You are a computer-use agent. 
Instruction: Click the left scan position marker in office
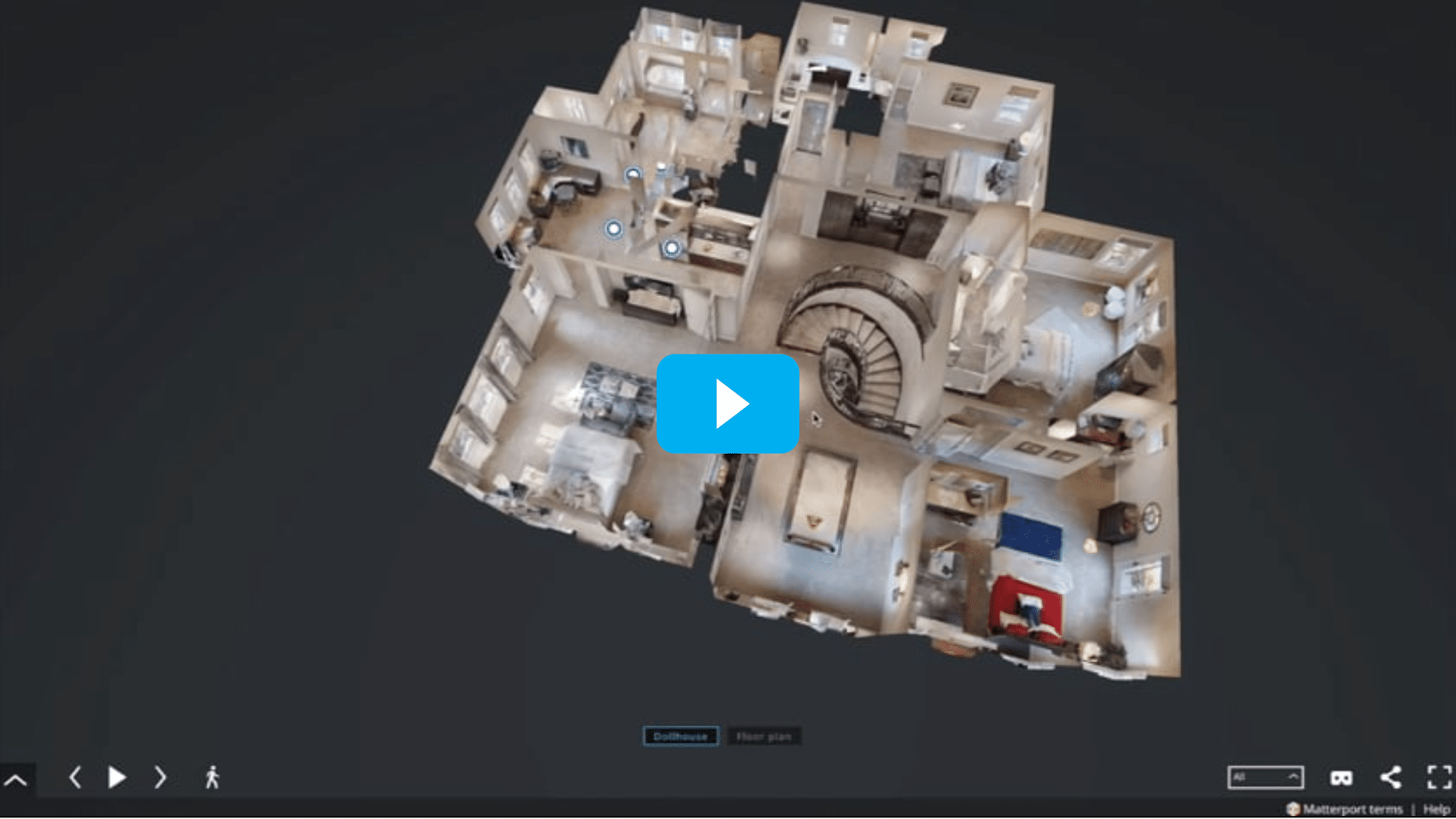pos(613,228)
